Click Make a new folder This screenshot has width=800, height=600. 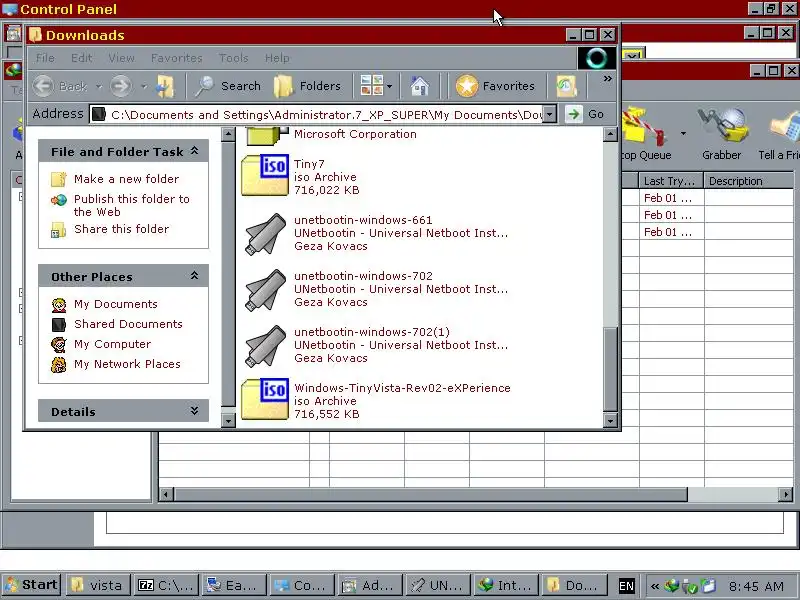[126, 179]
